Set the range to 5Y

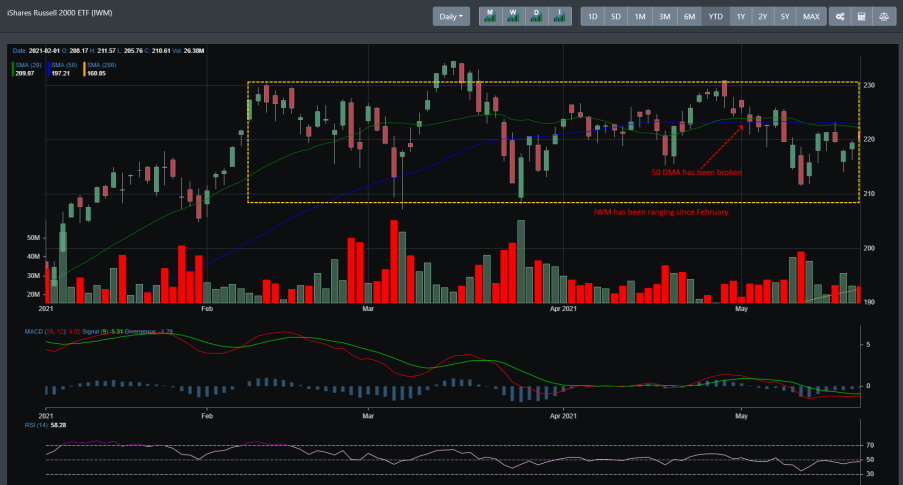pyautogui.click(x=785, y=17)
